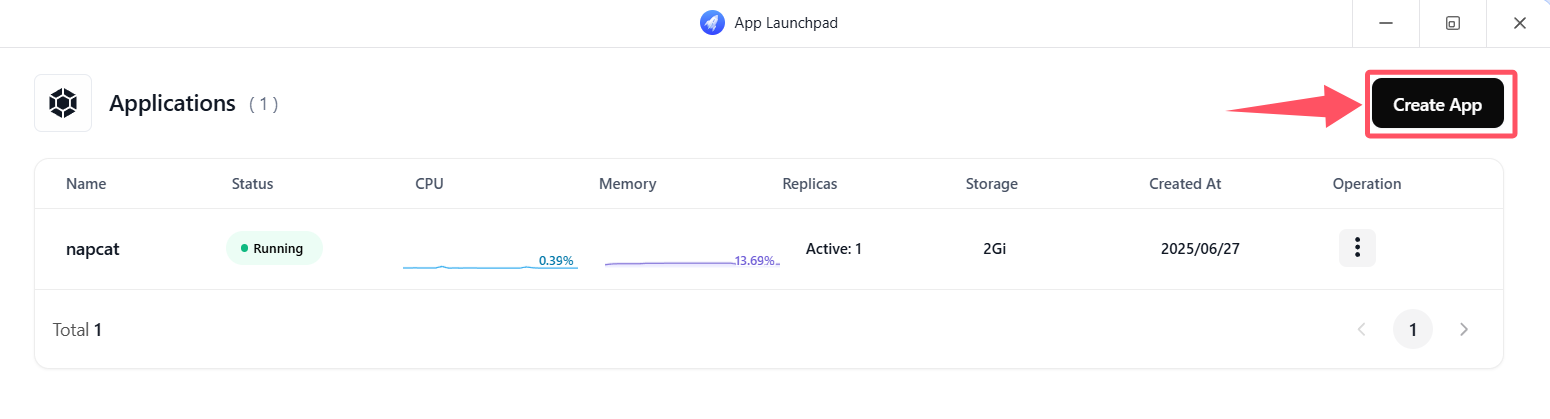
Task: Click the Status column header
Action: (252, 184)
